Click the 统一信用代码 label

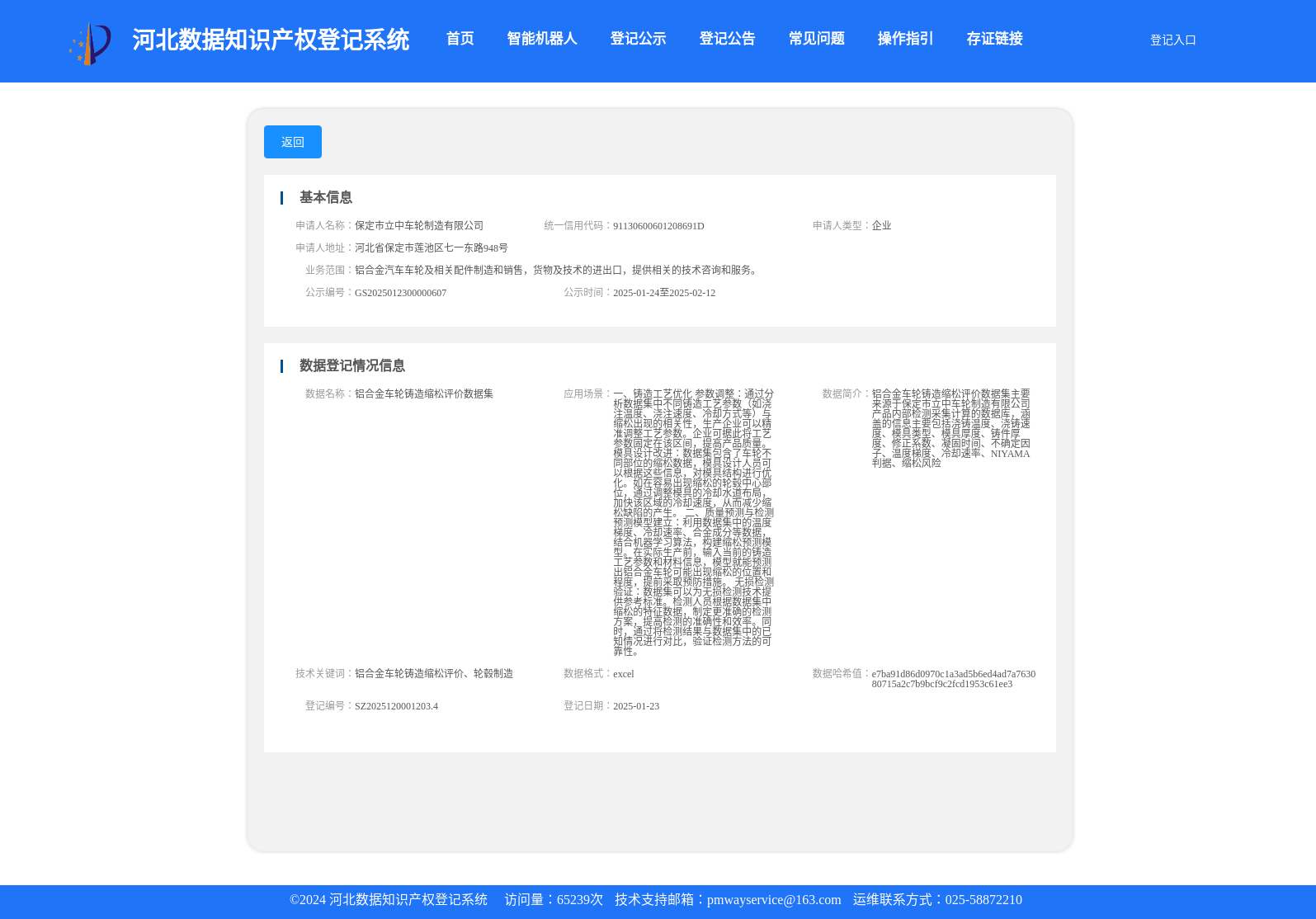click(578, 225)
